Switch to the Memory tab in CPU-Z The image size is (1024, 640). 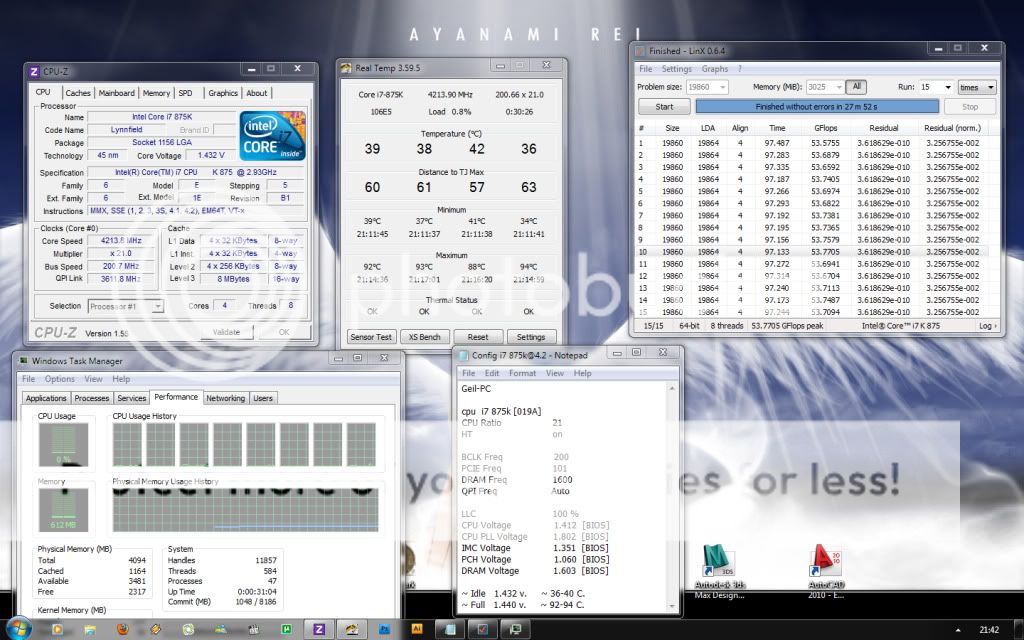click(x=156, y=93)
